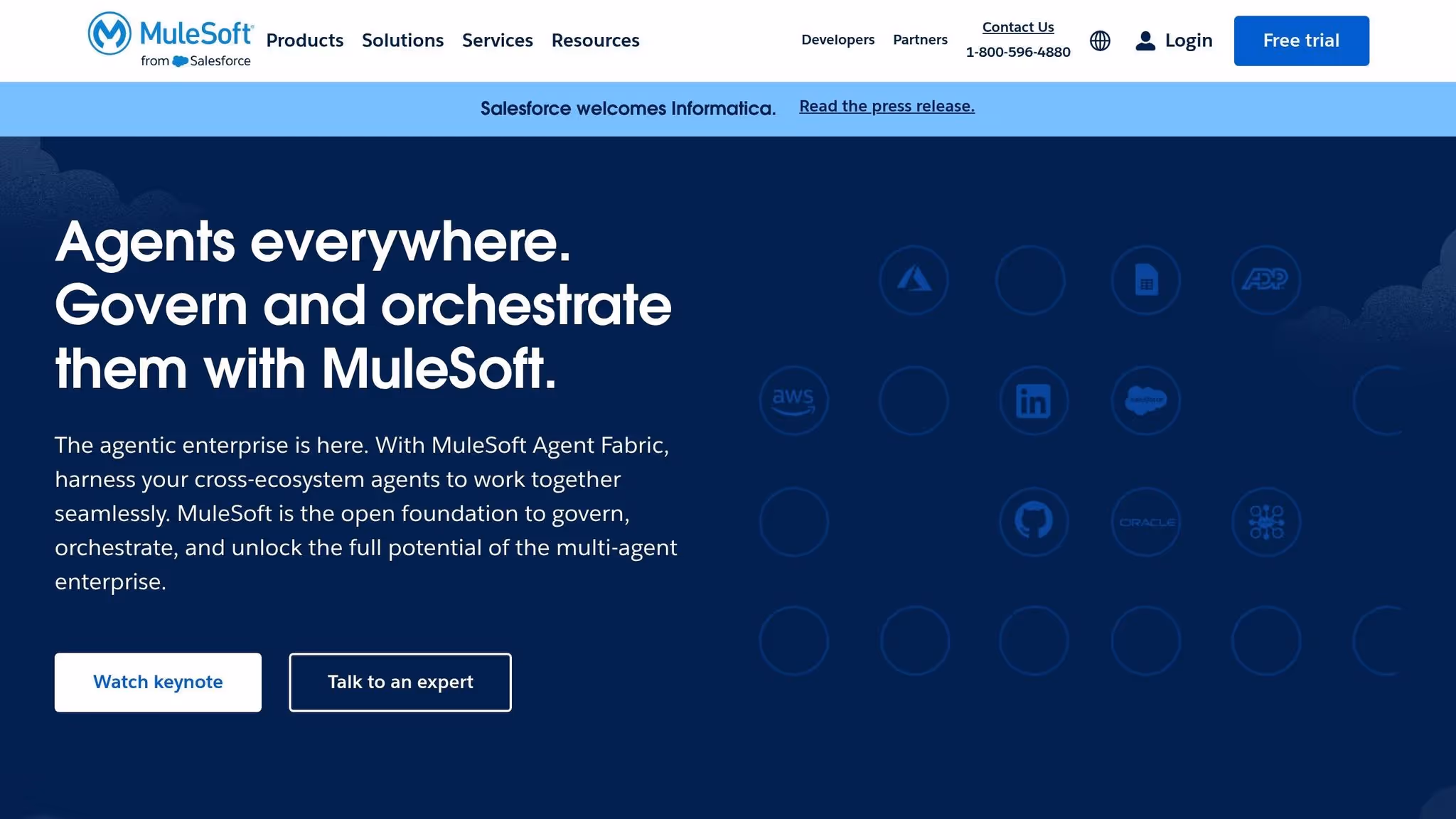Start a Free trial
Viewport: 1456px width, 819px height.
click(1301, 41)
